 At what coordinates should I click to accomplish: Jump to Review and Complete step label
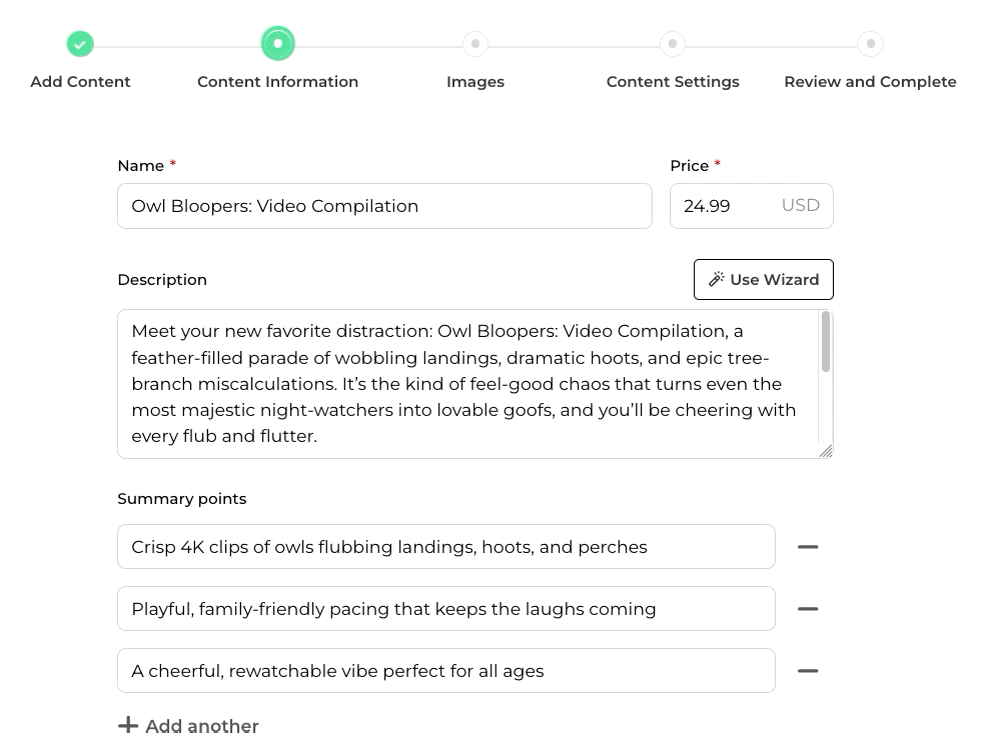(x=870, y=82)
